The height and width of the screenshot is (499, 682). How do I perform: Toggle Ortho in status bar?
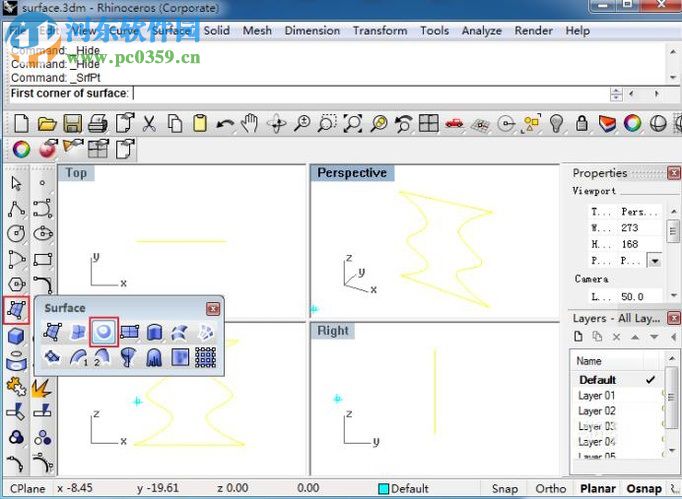551,489
